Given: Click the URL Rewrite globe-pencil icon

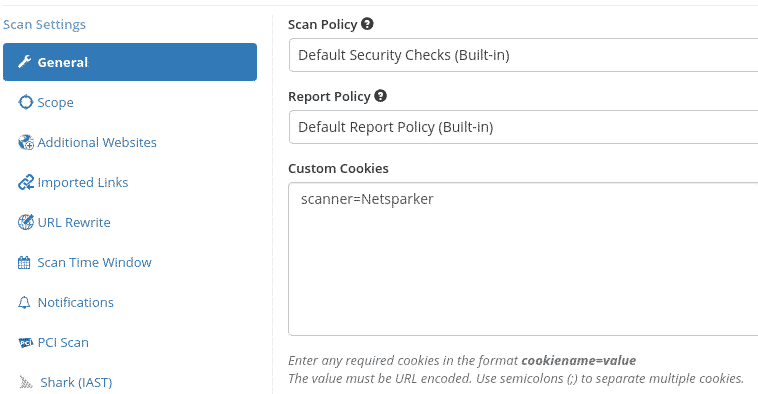Looking at the screenshot, I should coord(26,222).
